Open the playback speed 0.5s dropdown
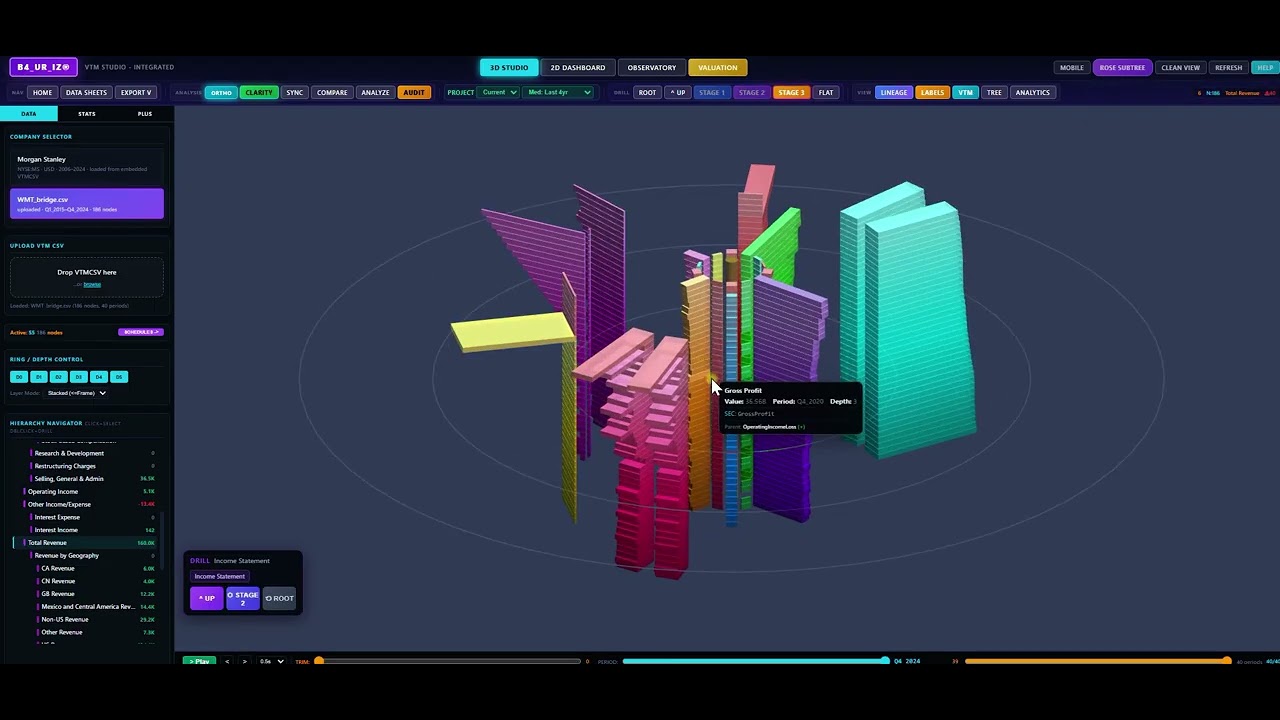Viewport: 1280px width, 720px height. pyautogui.click(x=271, y=661)
